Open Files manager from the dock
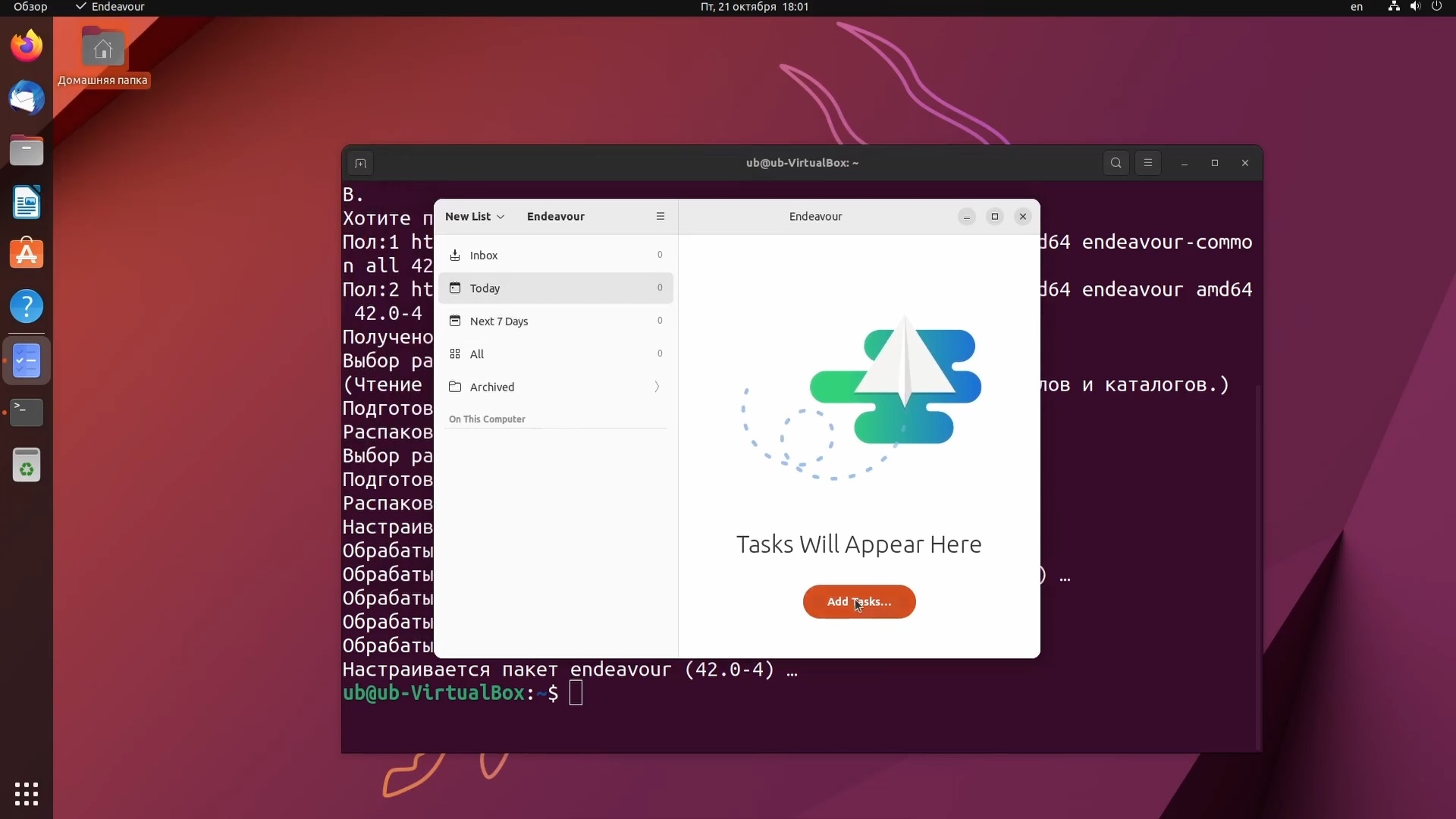 coord(27,150)
